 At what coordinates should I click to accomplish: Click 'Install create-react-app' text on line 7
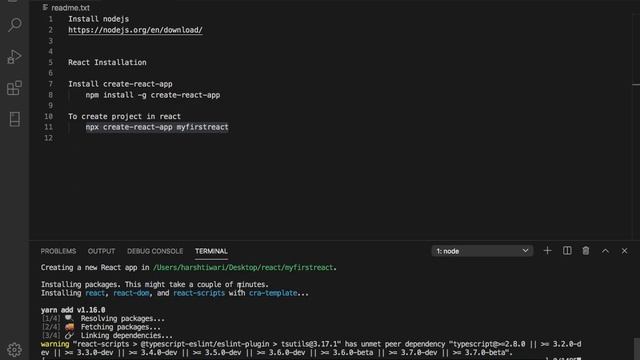point(120,84)
